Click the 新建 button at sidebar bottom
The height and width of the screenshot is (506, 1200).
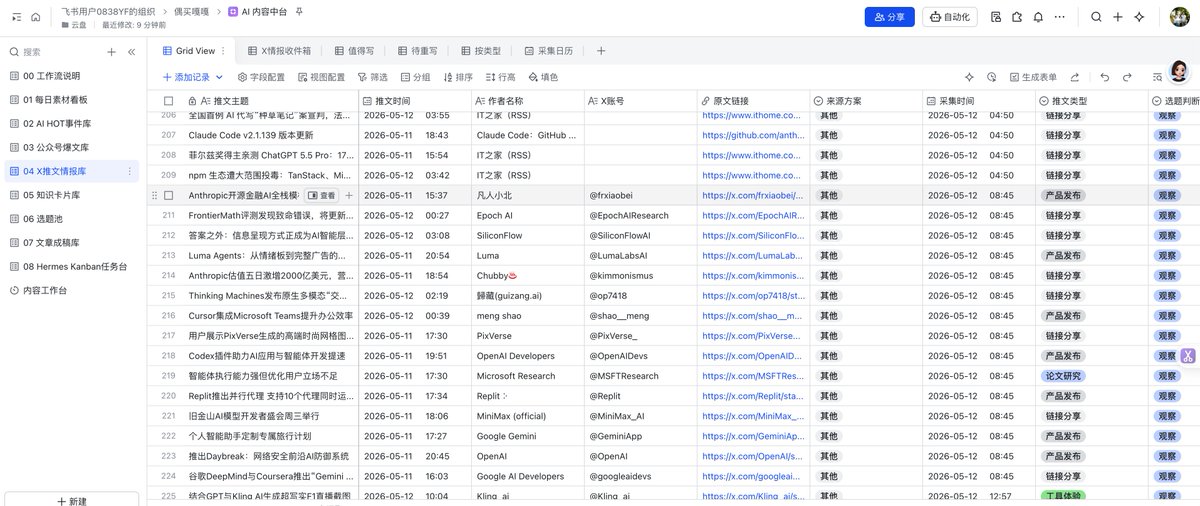tap(73, 500)
